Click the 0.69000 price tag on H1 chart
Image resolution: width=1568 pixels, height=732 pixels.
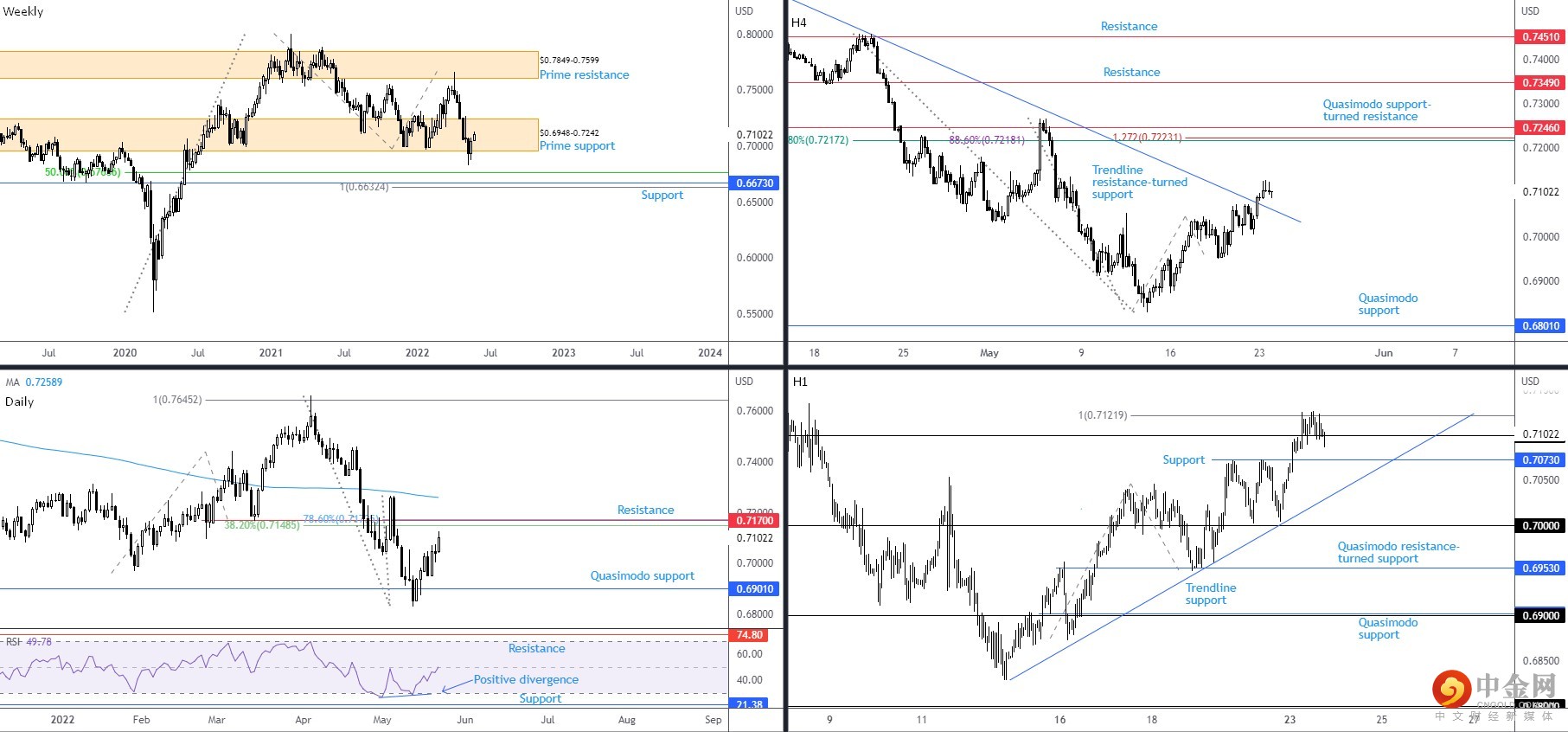(x=1540, y=616)
